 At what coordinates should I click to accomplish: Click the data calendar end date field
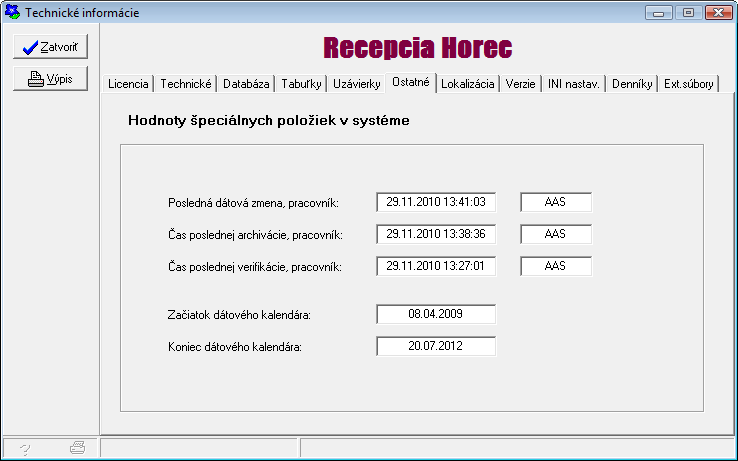pyautogui.click(x=435, y=346)
